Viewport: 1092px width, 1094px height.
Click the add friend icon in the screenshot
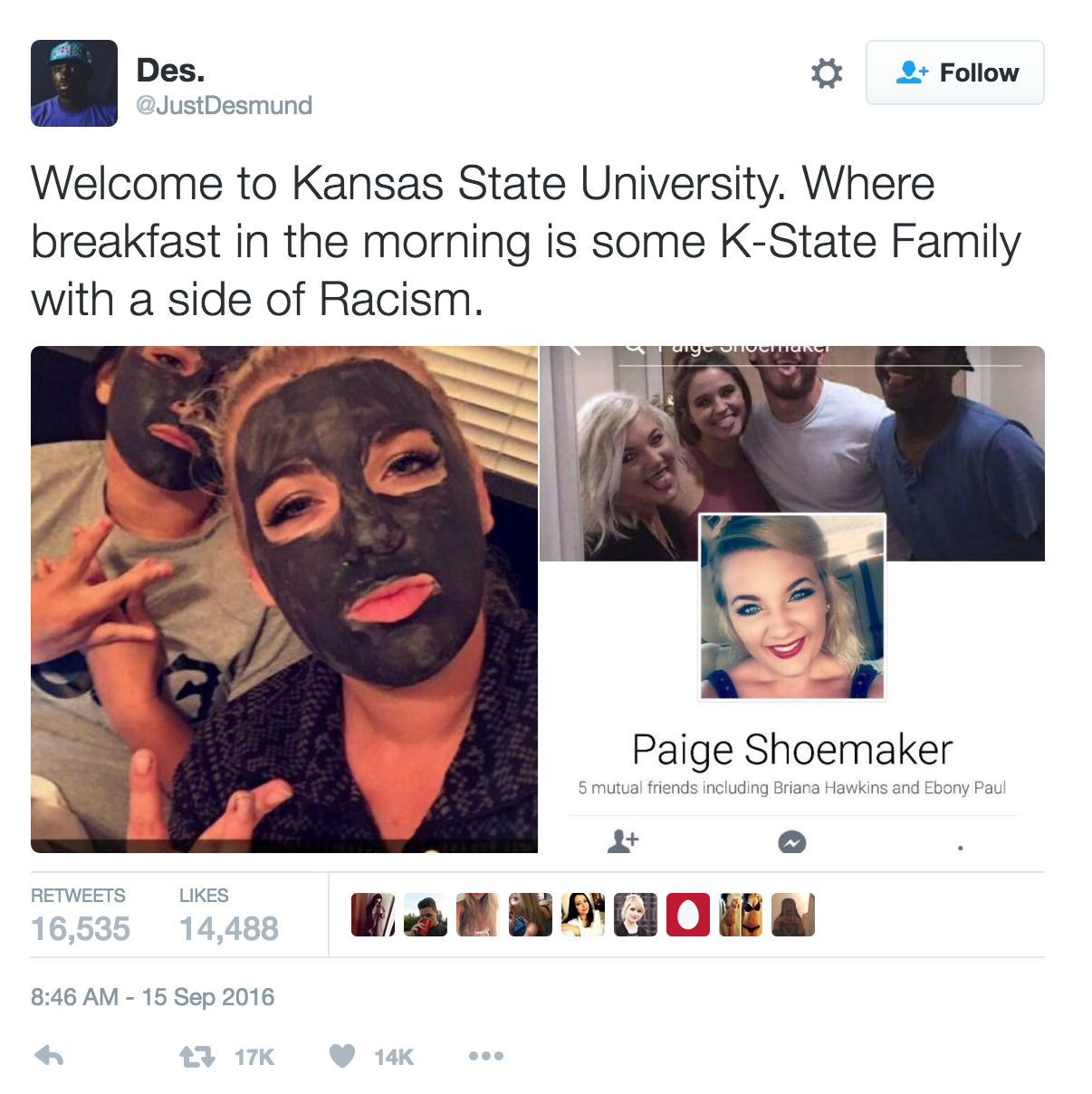(623, 841)
